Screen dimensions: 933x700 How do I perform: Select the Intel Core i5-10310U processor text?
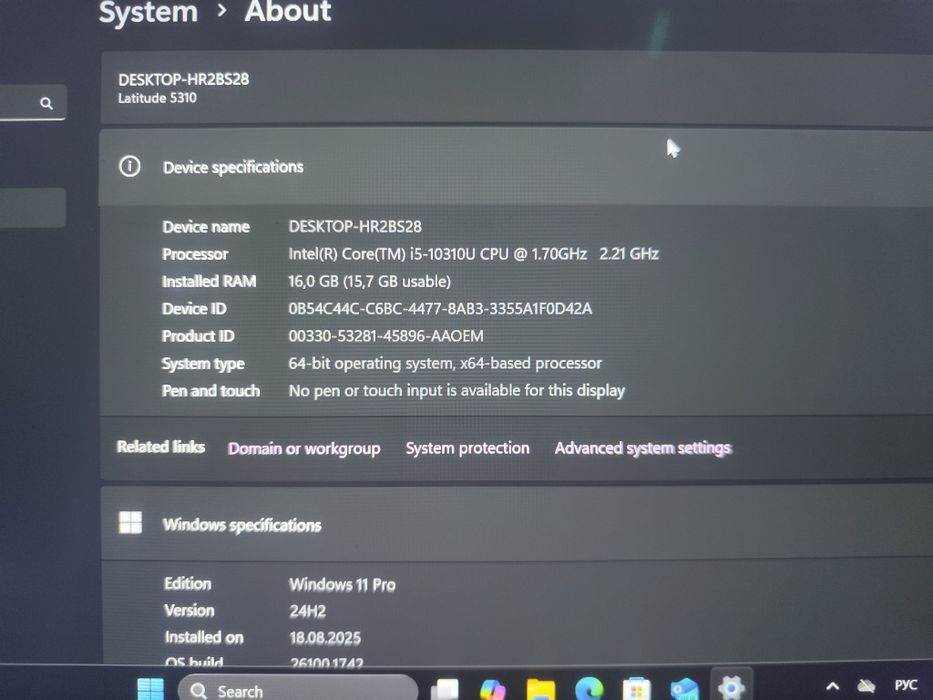[x=474, y=254]
